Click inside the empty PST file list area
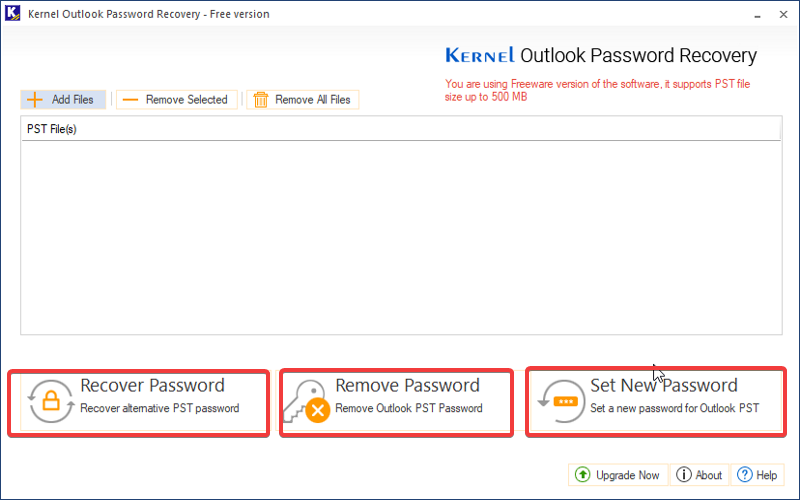800x500 pixels. pos(401,237)
